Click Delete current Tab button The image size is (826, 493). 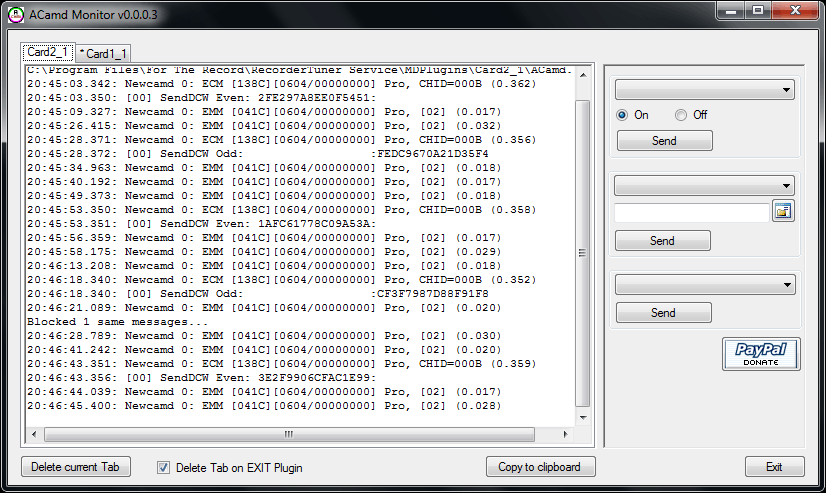tap(76, 467)
